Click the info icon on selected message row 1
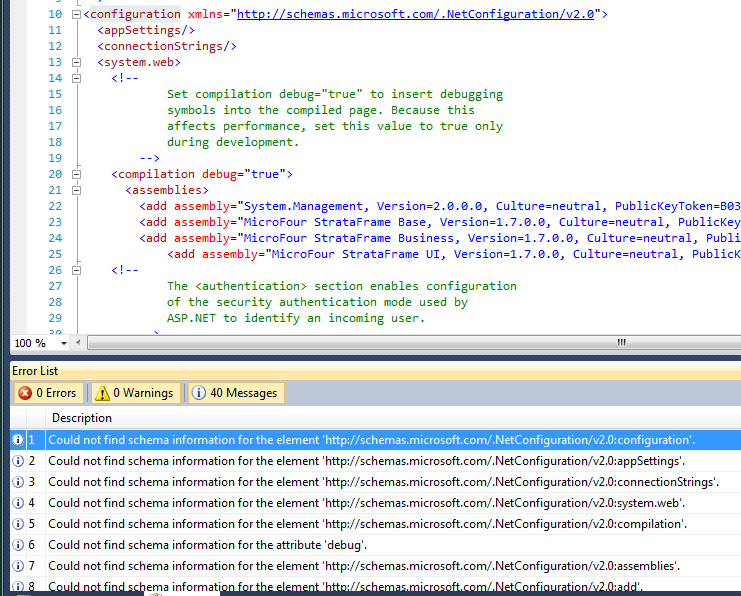 tap(17, 440)
